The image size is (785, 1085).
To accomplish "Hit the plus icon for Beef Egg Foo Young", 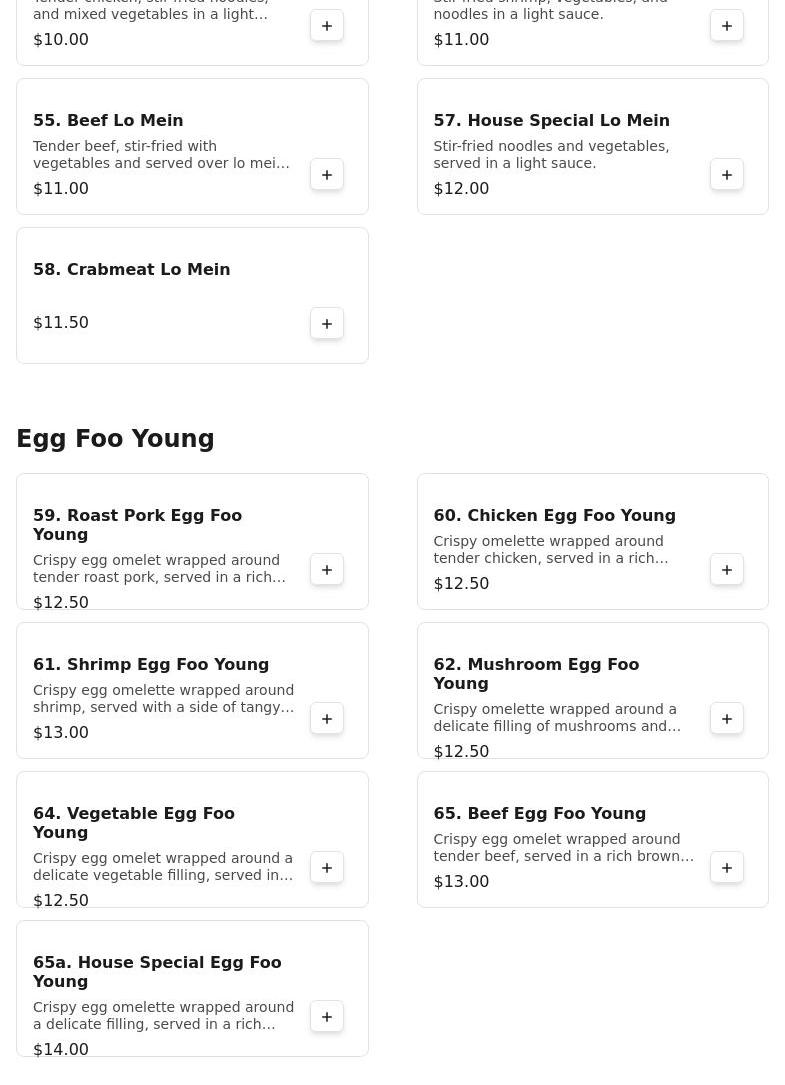I will [x=727, y=868].
